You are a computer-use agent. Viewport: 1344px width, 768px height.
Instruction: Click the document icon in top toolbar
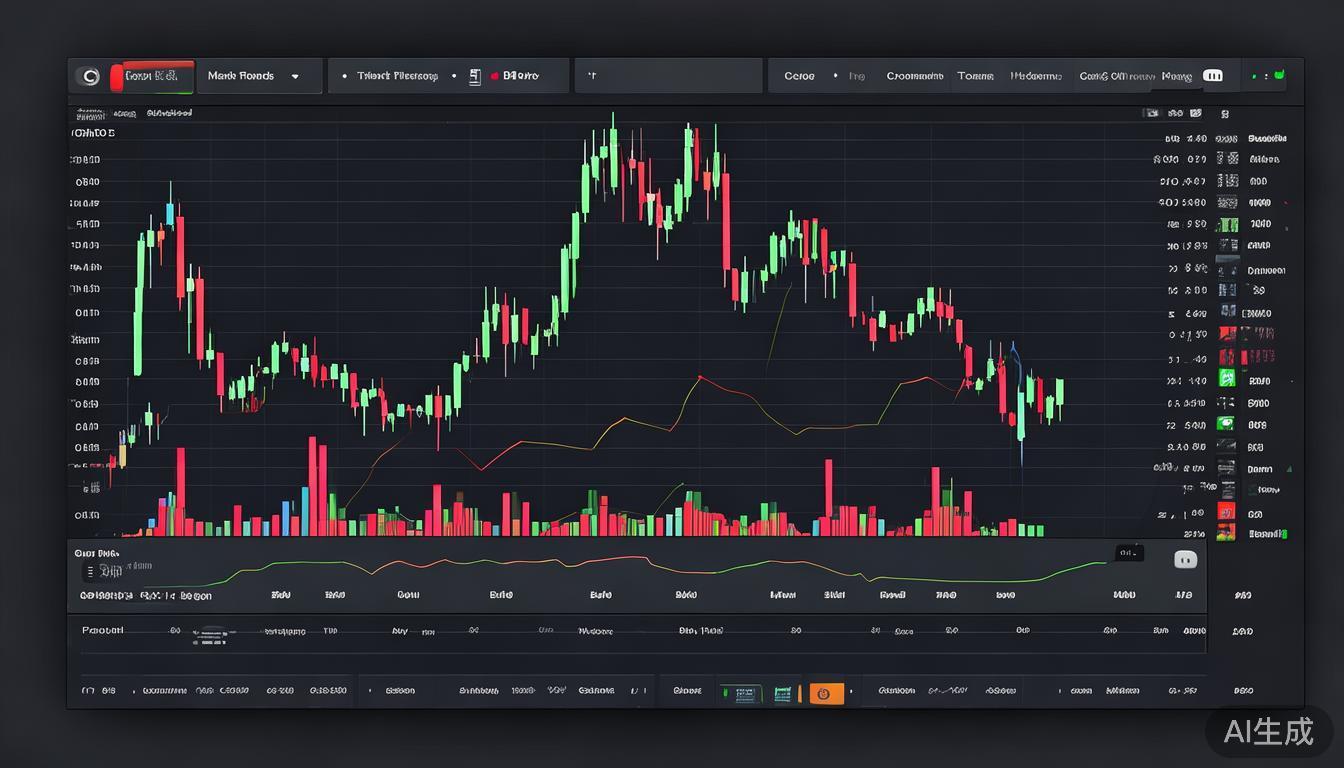click(x=475, y=76)
